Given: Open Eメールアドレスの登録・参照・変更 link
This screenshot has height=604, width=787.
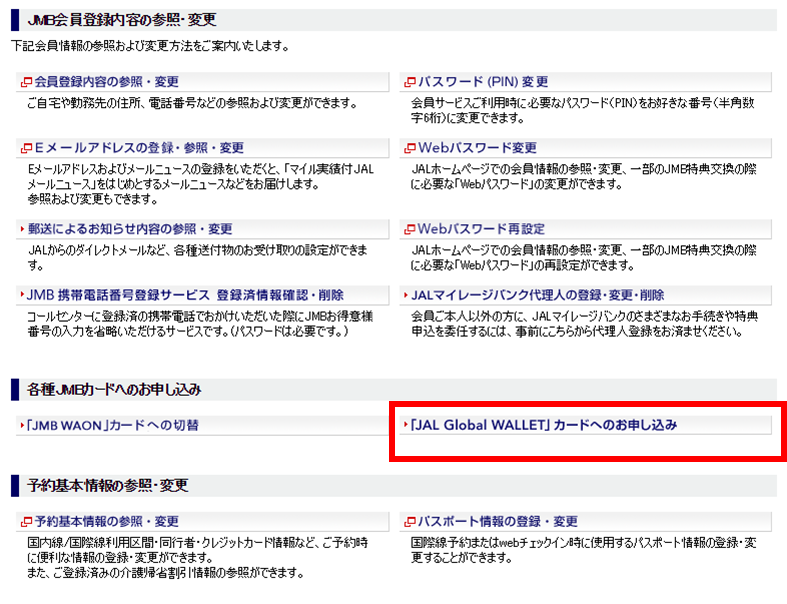Looking at the screenshot, I should click(x=139, y=148).
